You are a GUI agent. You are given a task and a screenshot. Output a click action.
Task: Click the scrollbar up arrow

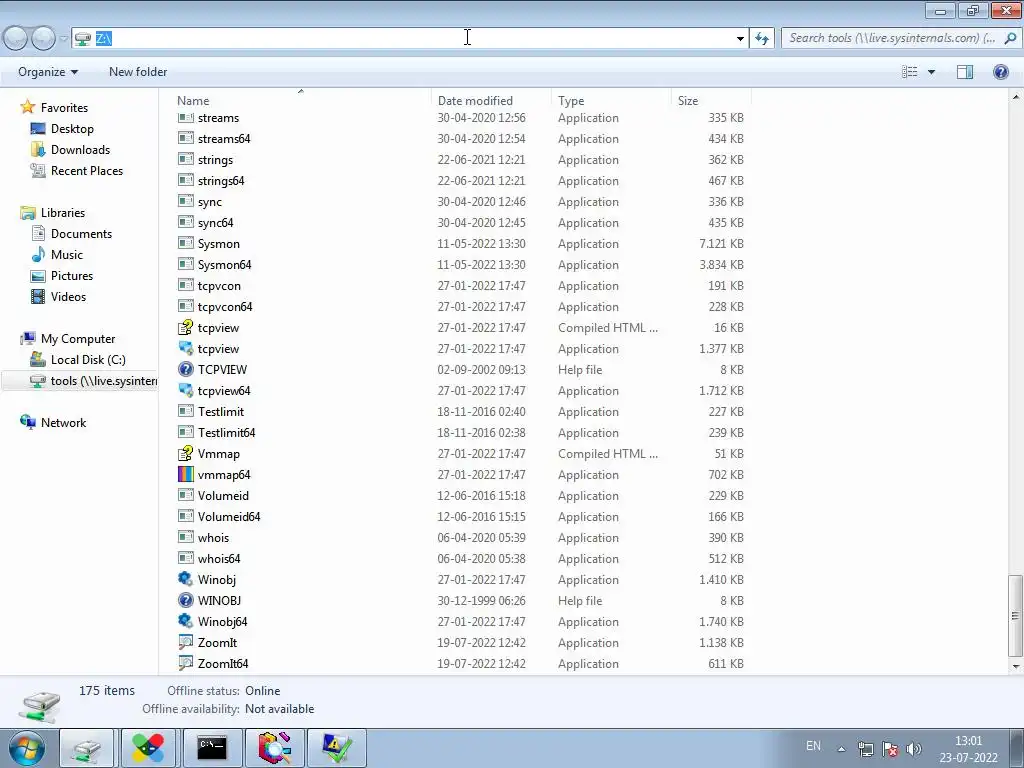point(1016,97)
